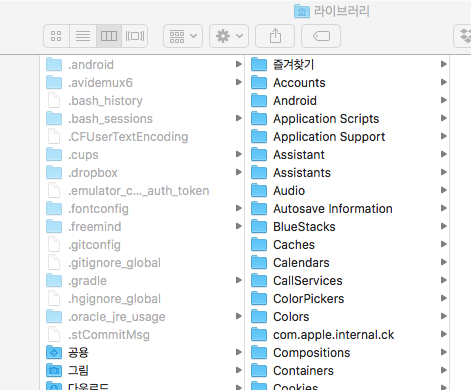The width and height of the screenshot is (471, 390).
Task: Select the .gitconfig file icon
Action: [x=54, y=244]
